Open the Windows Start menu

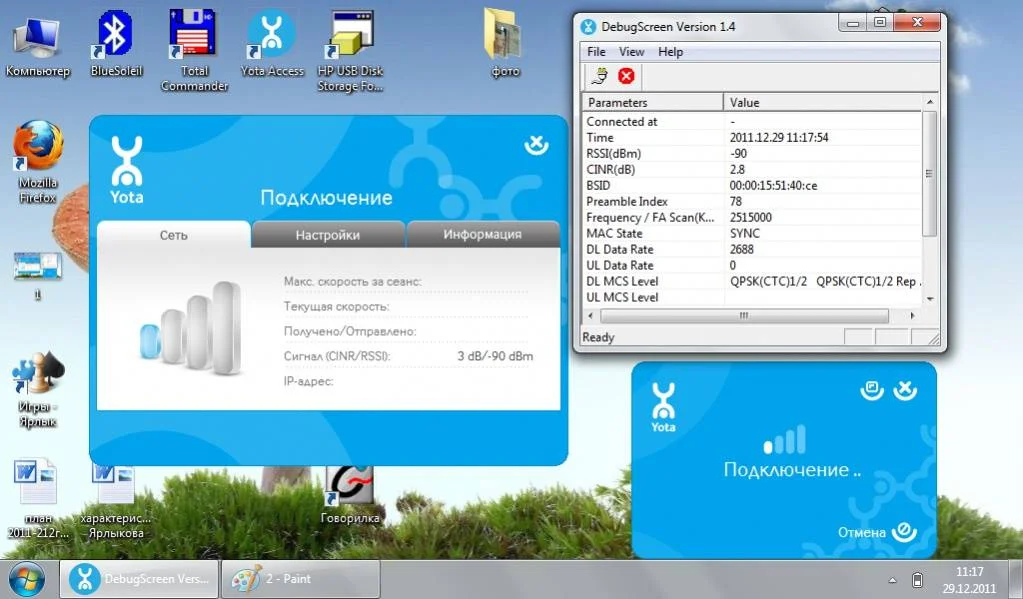(27, 579)
